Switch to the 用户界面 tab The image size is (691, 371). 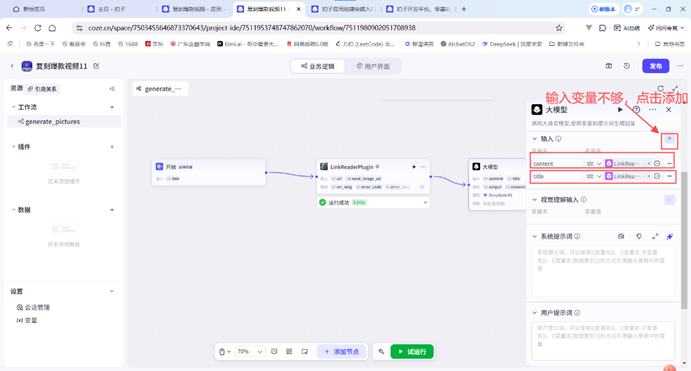[374, 66]
